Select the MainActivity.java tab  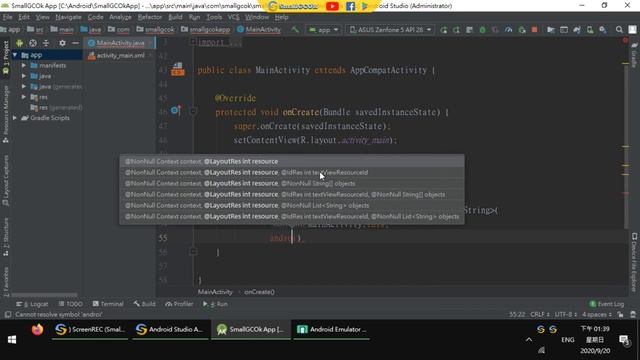(x=120, y=43)
